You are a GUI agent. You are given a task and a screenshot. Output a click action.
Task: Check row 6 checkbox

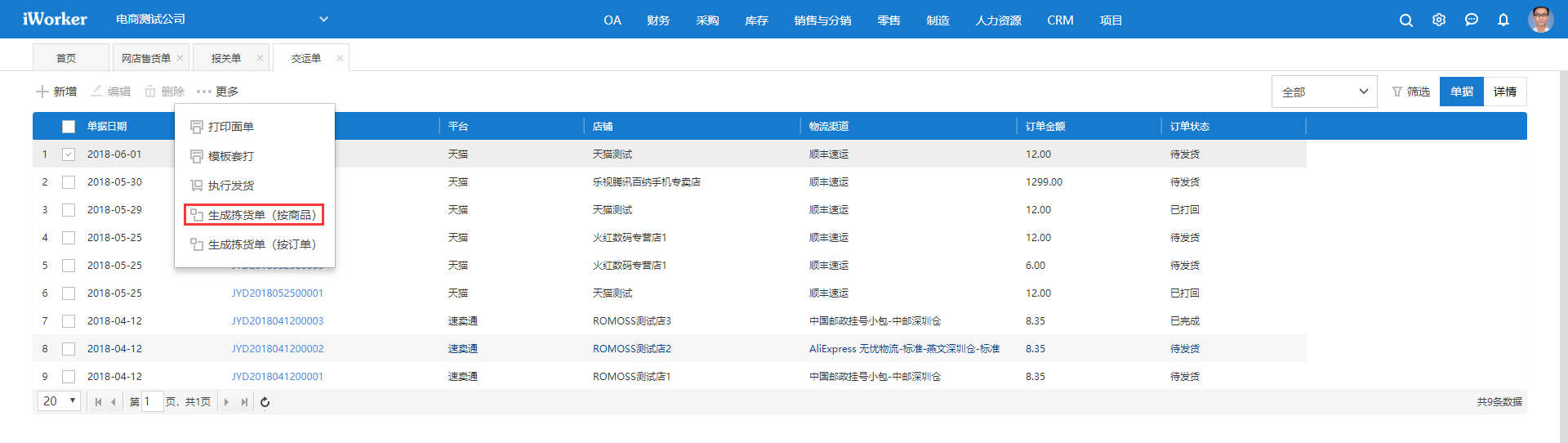pyautogui.click(x=69, y=293)
